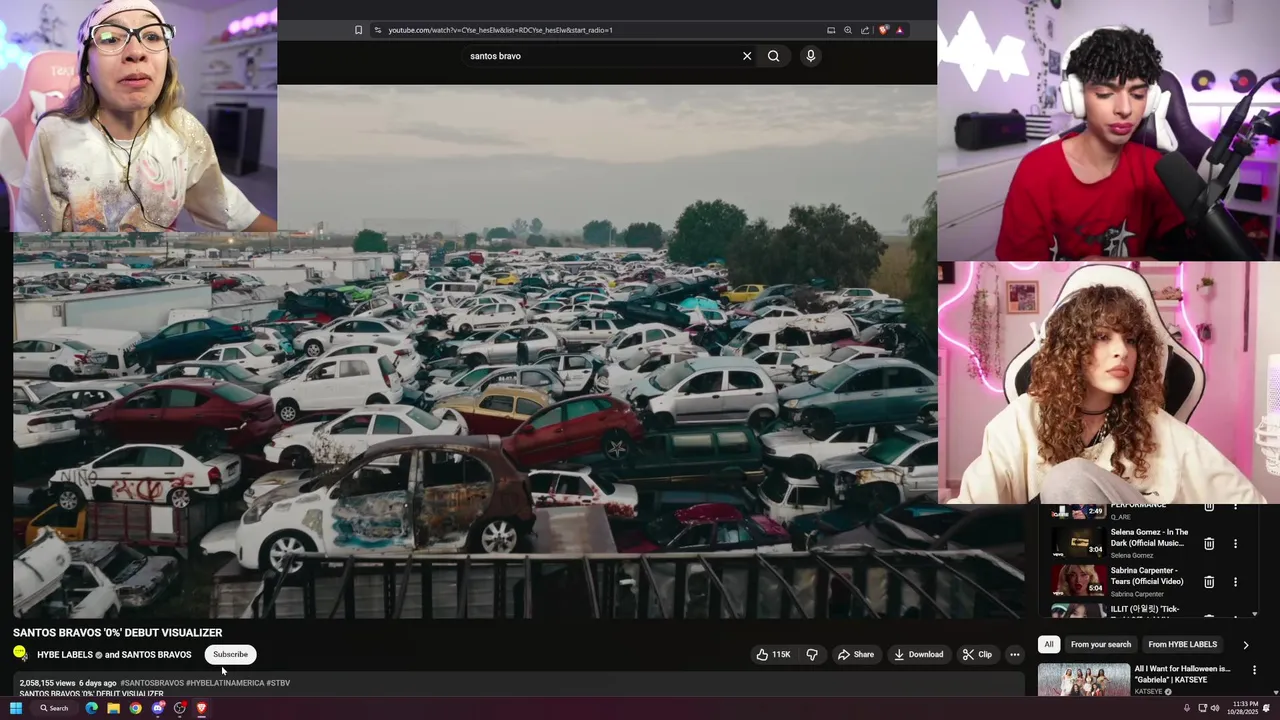
Task: Click the Clip scissors button
Action: point(977,654)
